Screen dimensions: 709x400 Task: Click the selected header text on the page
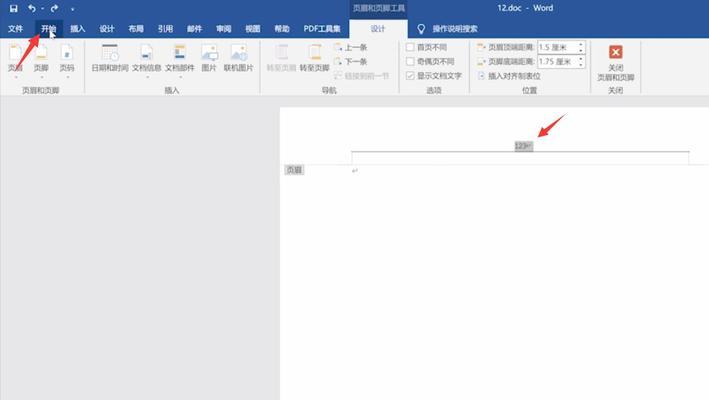524,146
